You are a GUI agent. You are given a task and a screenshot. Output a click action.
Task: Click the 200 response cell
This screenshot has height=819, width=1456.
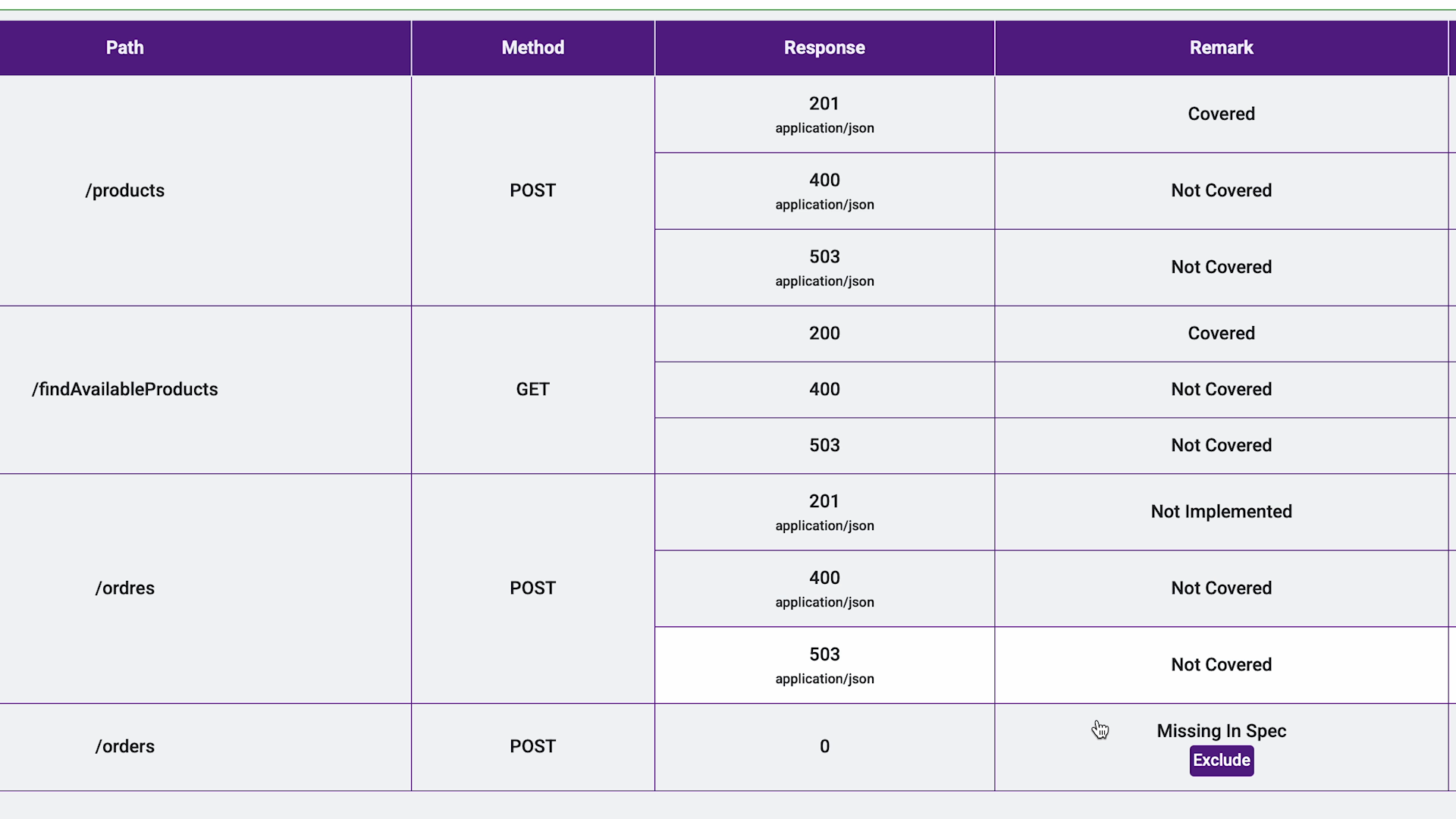point(824,333)
